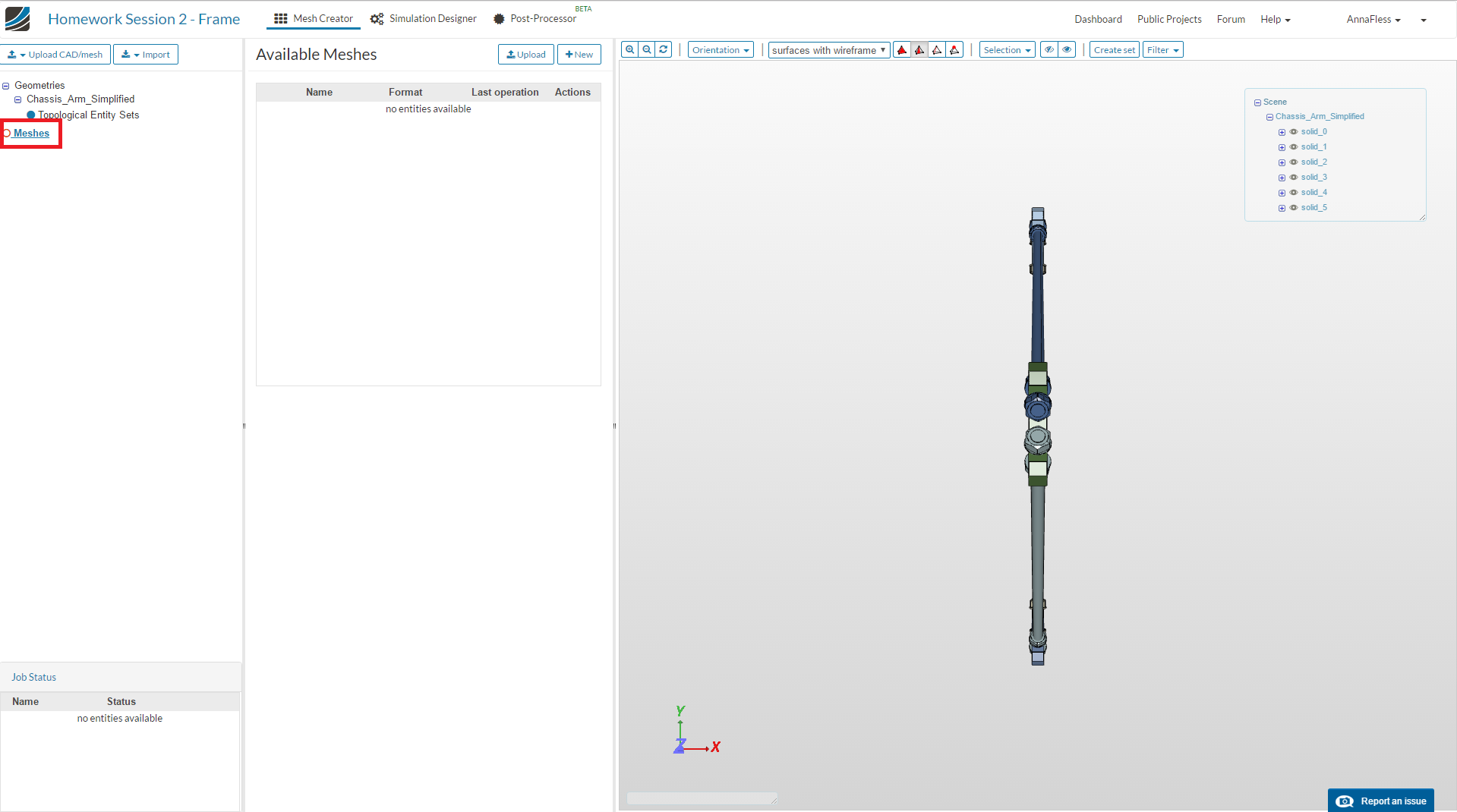Click the scene tree panel resize handle
This screenshot has width=1457, height=812.
click(1422, 218)
